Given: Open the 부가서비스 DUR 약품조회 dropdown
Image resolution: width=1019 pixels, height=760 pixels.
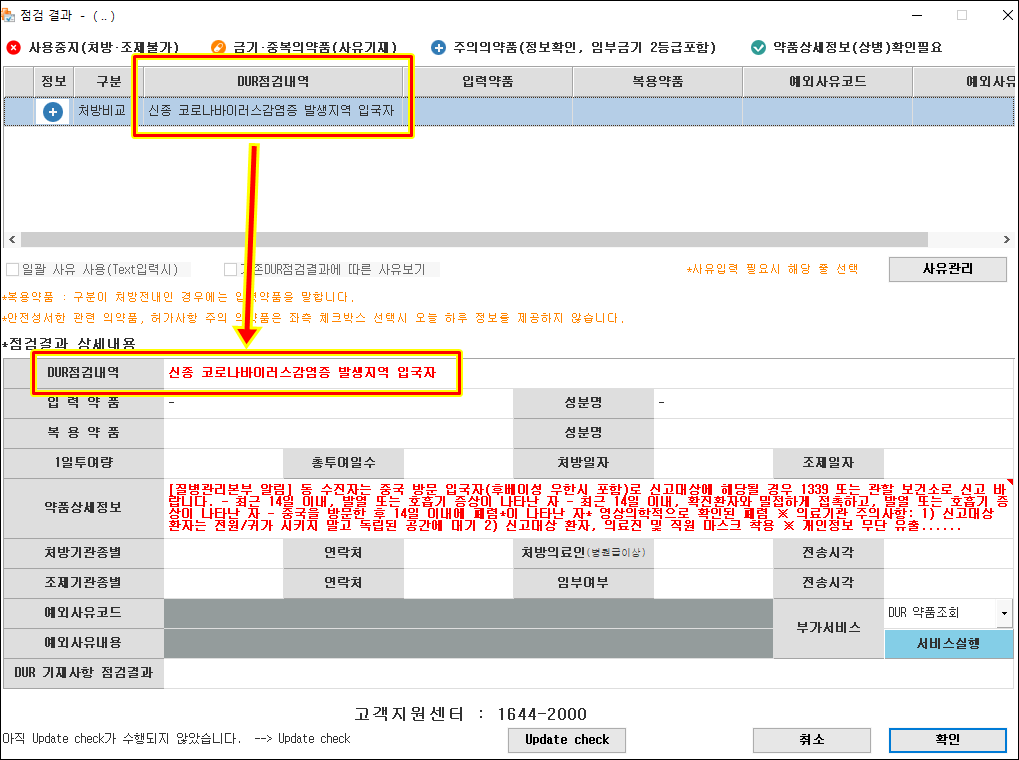Looking at the screenshot, I should click(x=1002, y=612).
